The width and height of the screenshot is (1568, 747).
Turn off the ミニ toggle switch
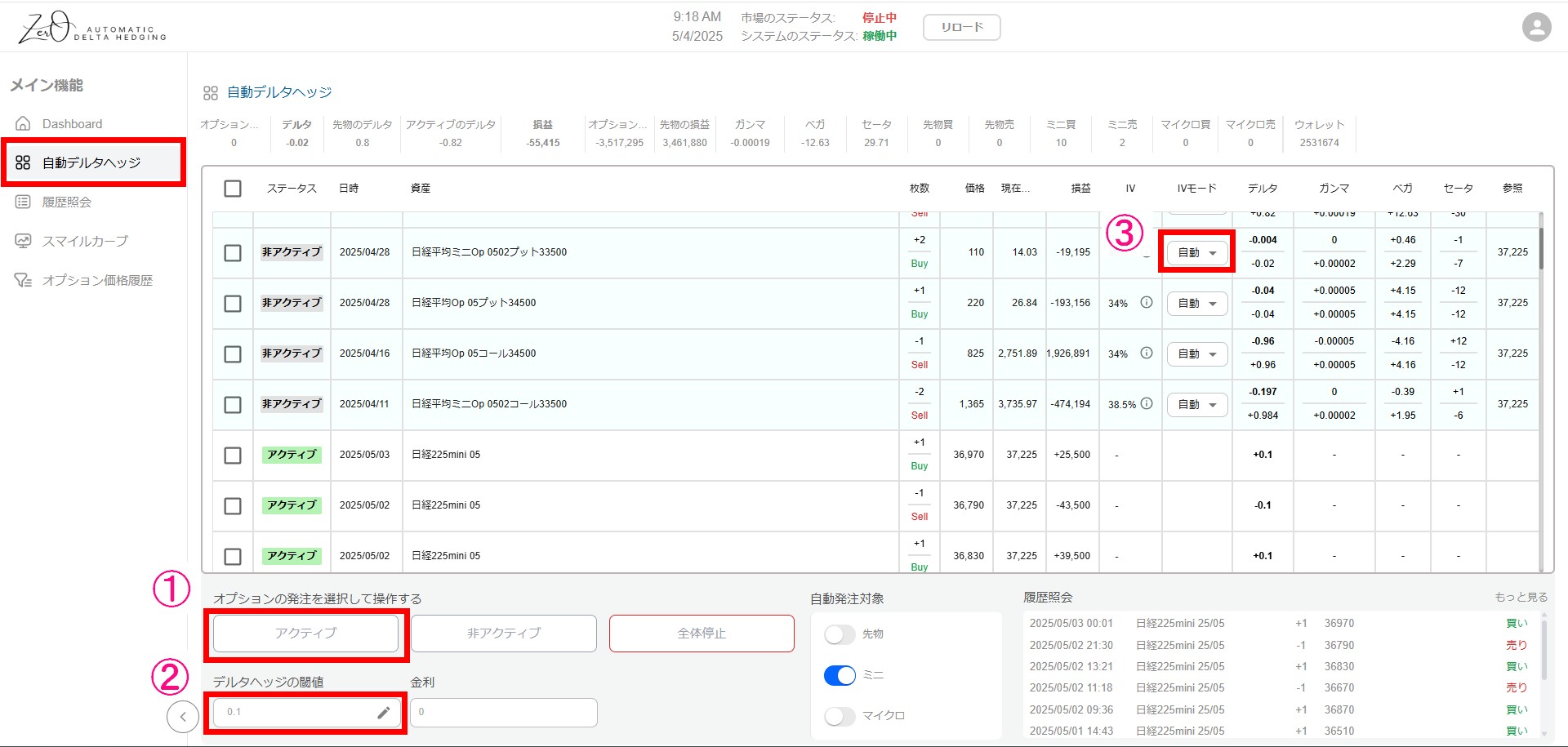[x=840, y=675]
